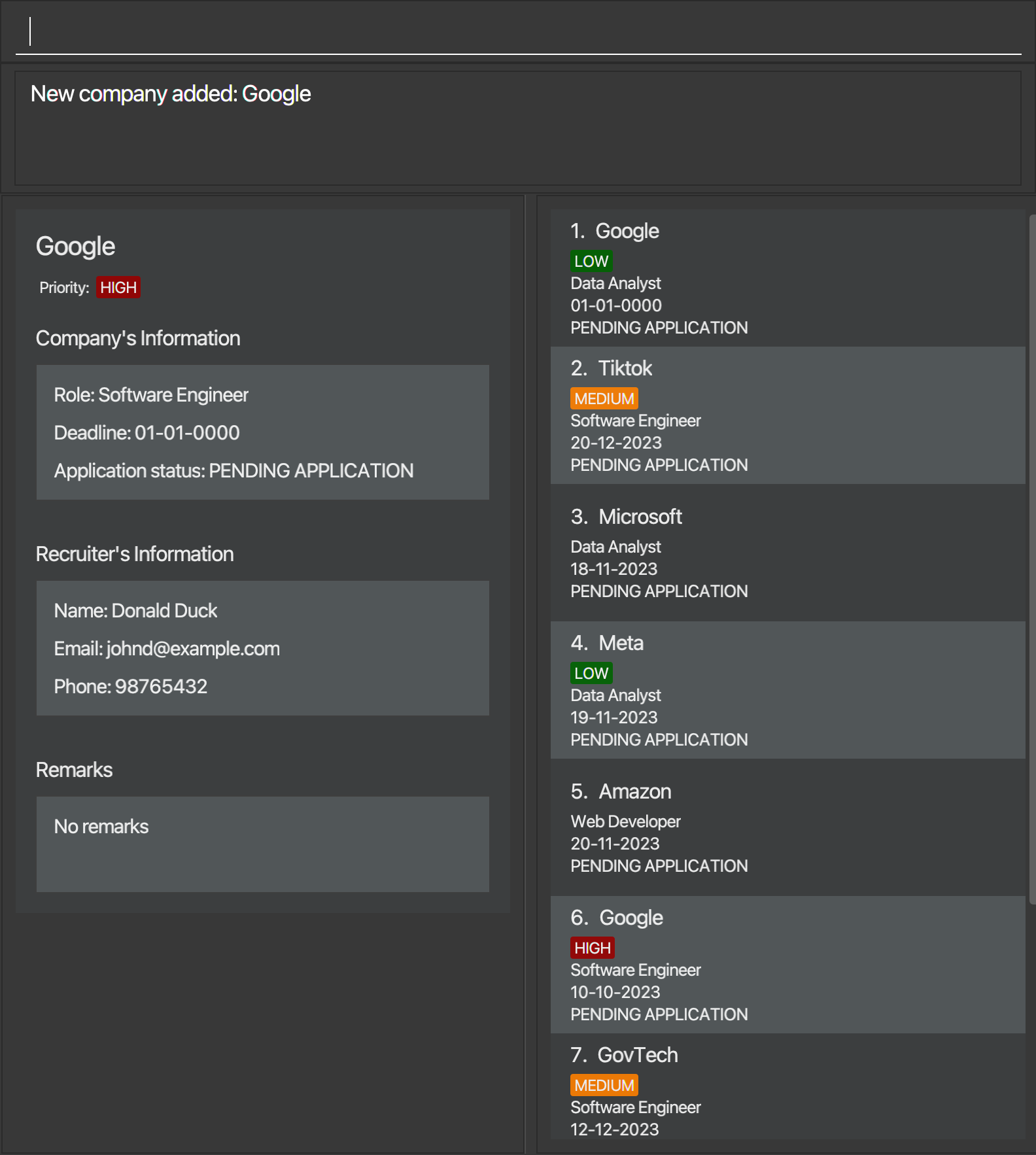Open the GovTech company entry

pos(787,1089)
